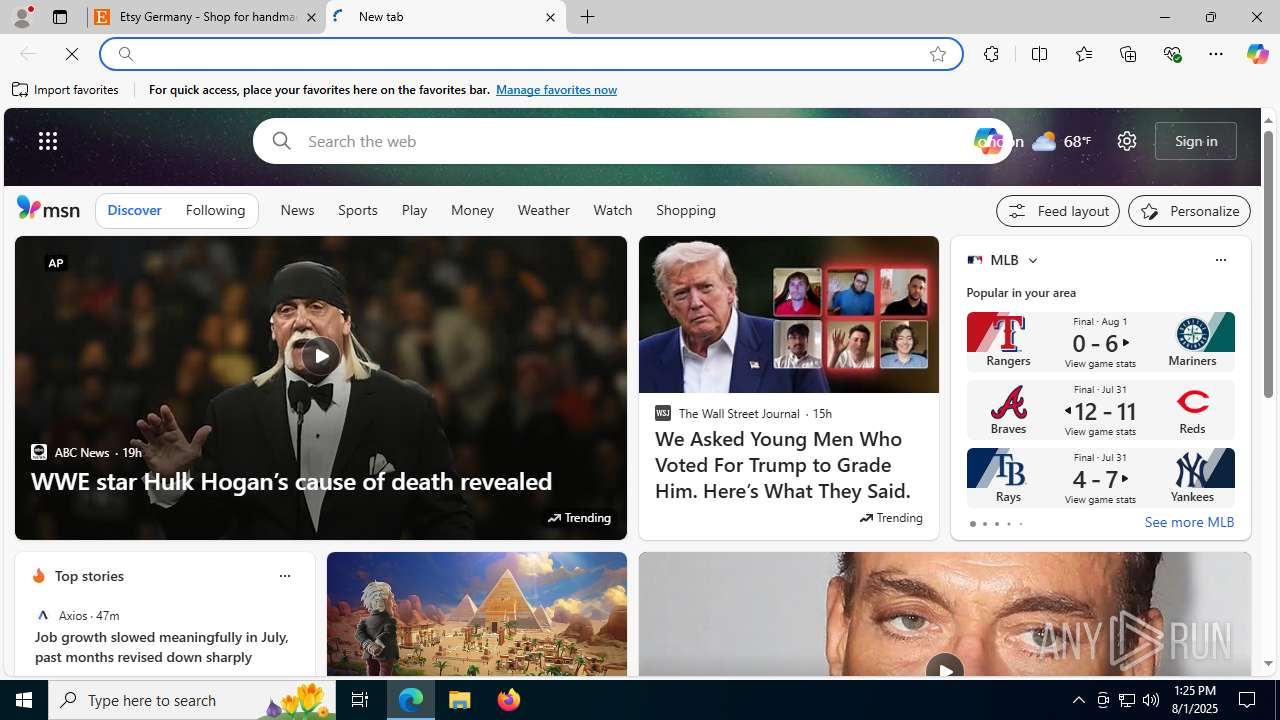1280x720 pixels.
Task: Open the 68°F weather widget
Action: point(1061,141)
